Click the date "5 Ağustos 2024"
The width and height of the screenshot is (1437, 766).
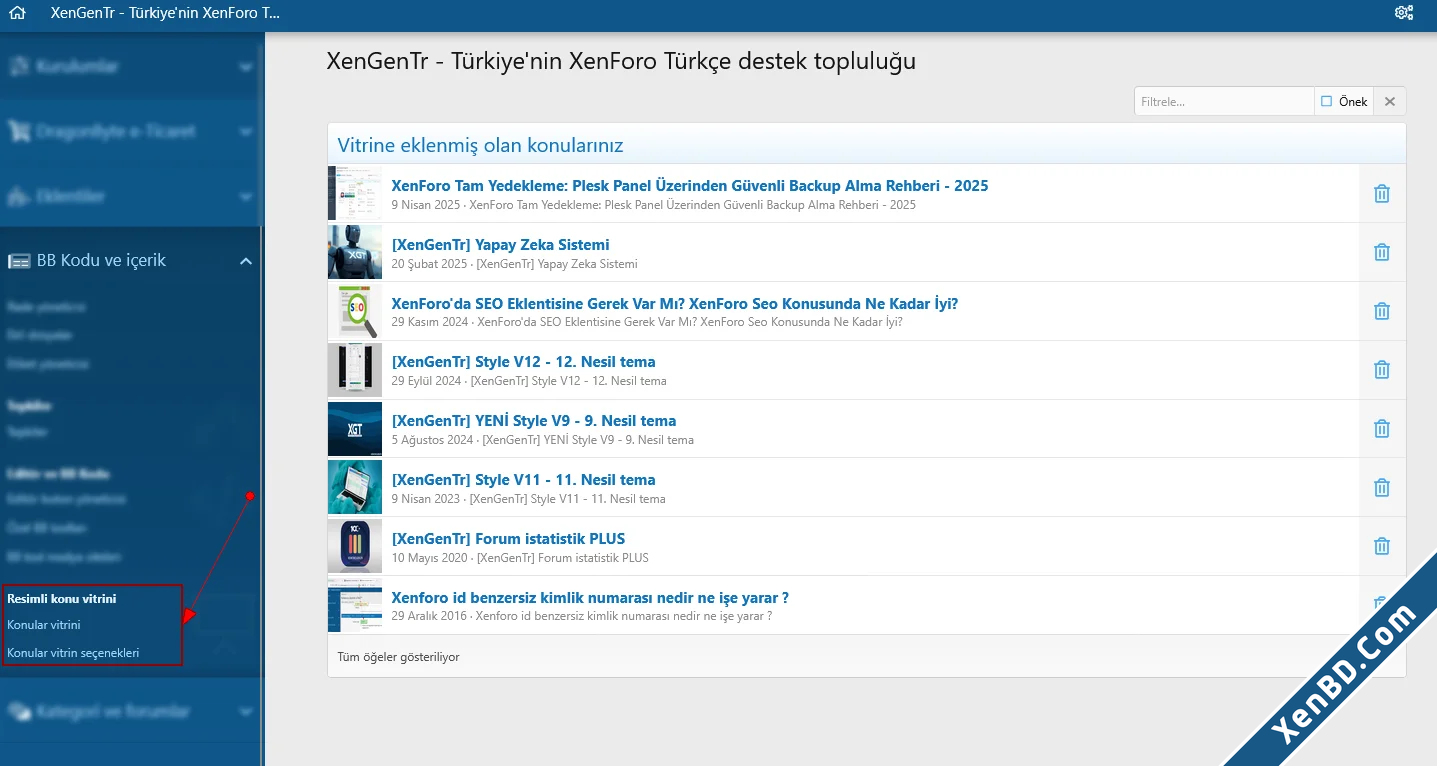pyautogui.click(x=432, y=440)
